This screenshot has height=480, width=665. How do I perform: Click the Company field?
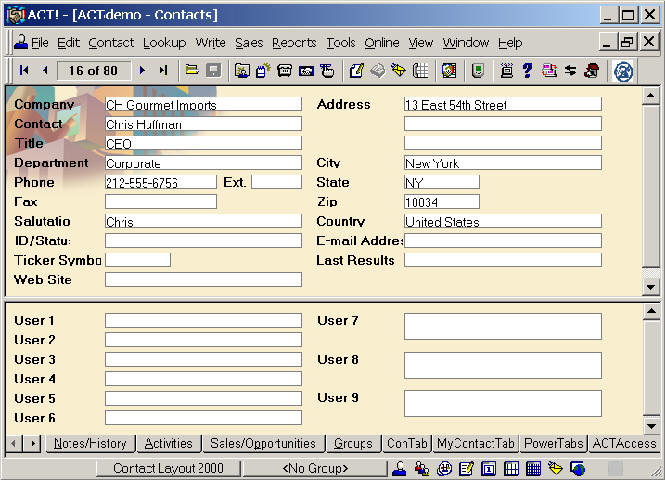pos(204,104)
